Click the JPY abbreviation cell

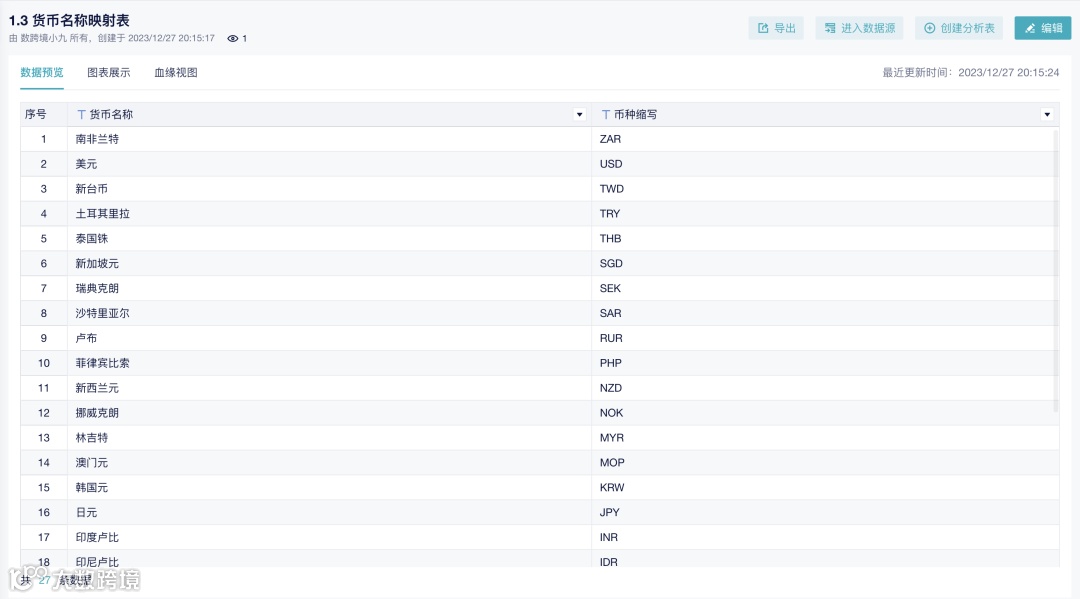coord(825,512)
